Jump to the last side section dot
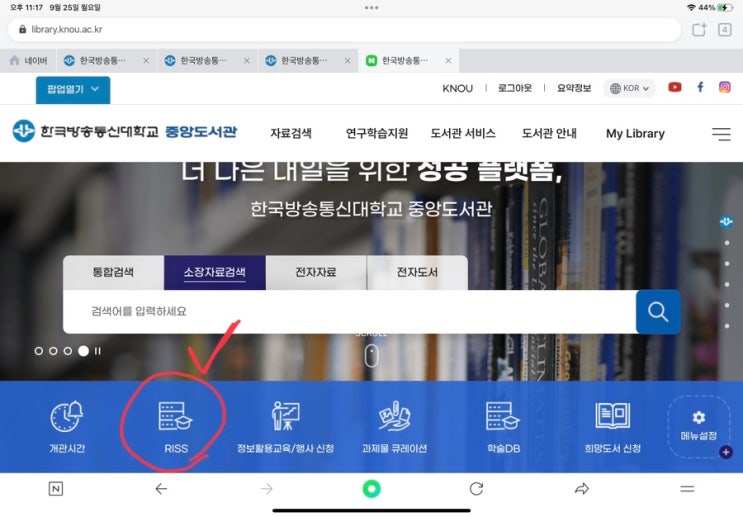Screen dimensions: 743x517 (727, 326)
